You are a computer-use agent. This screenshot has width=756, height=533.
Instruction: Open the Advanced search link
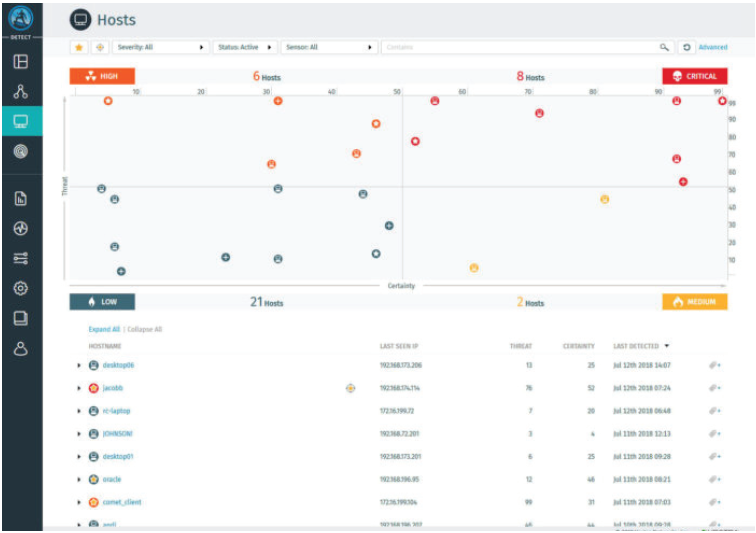713,47
